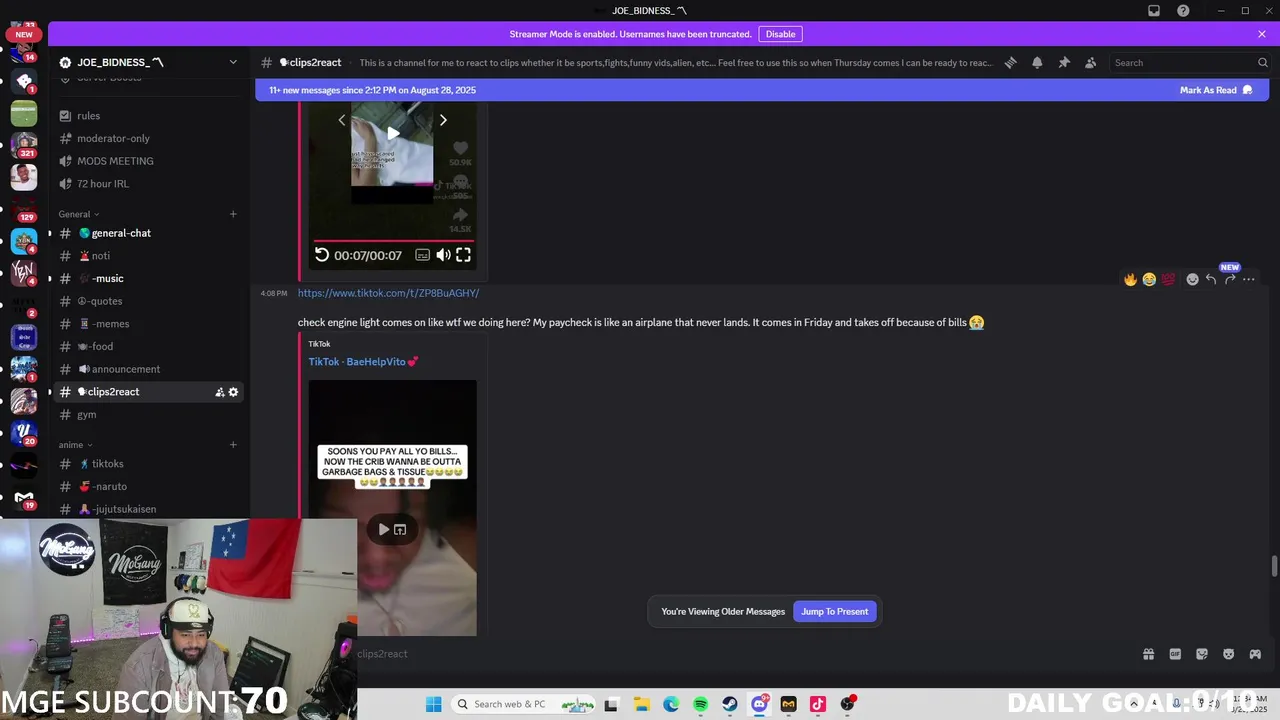Viewport: 1280px width, 720px height.
Task: React with the 100 emoji
Action: (x=1168, y=279)
